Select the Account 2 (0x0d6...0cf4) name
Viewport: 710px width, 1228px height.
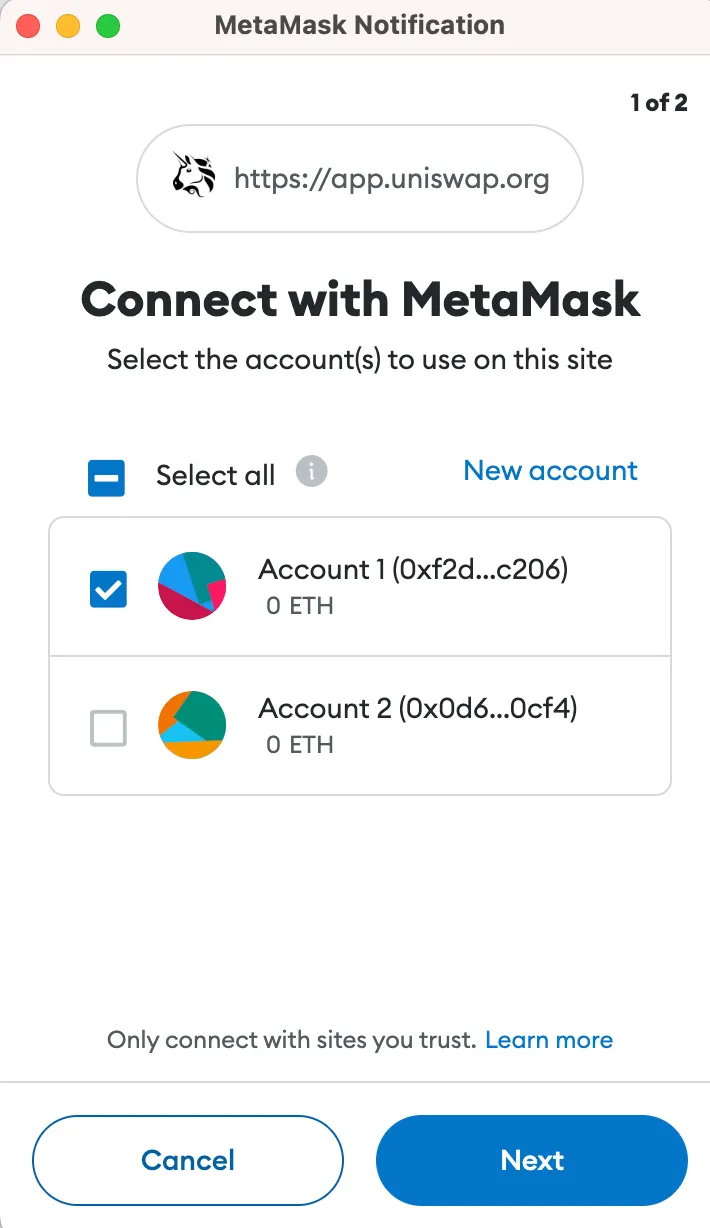[418, 709]
